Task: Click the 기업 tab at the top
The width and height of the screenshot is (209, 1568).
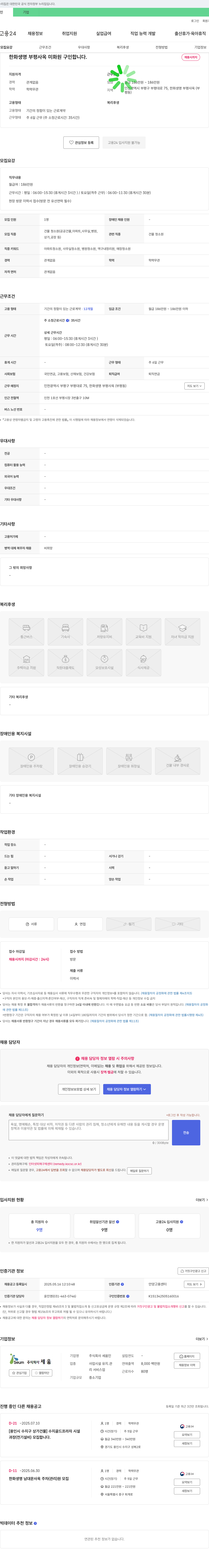Action: click(26, 12)
